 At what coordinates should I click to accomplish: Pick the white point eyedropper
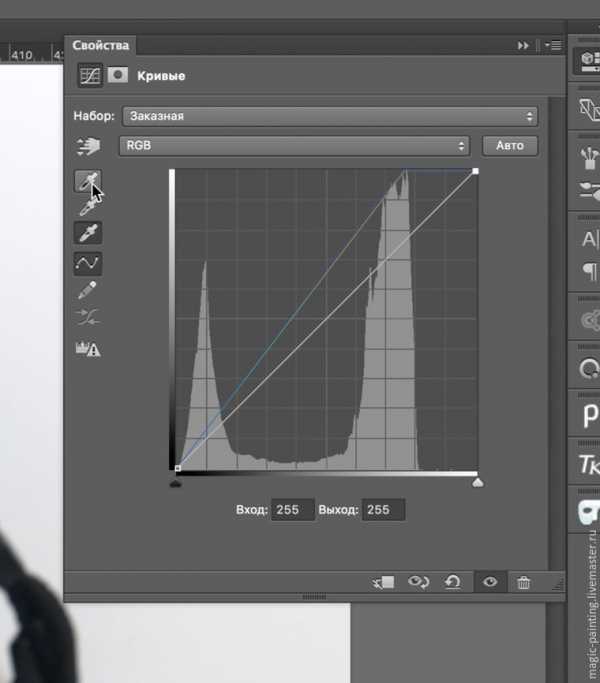point(88,233)
